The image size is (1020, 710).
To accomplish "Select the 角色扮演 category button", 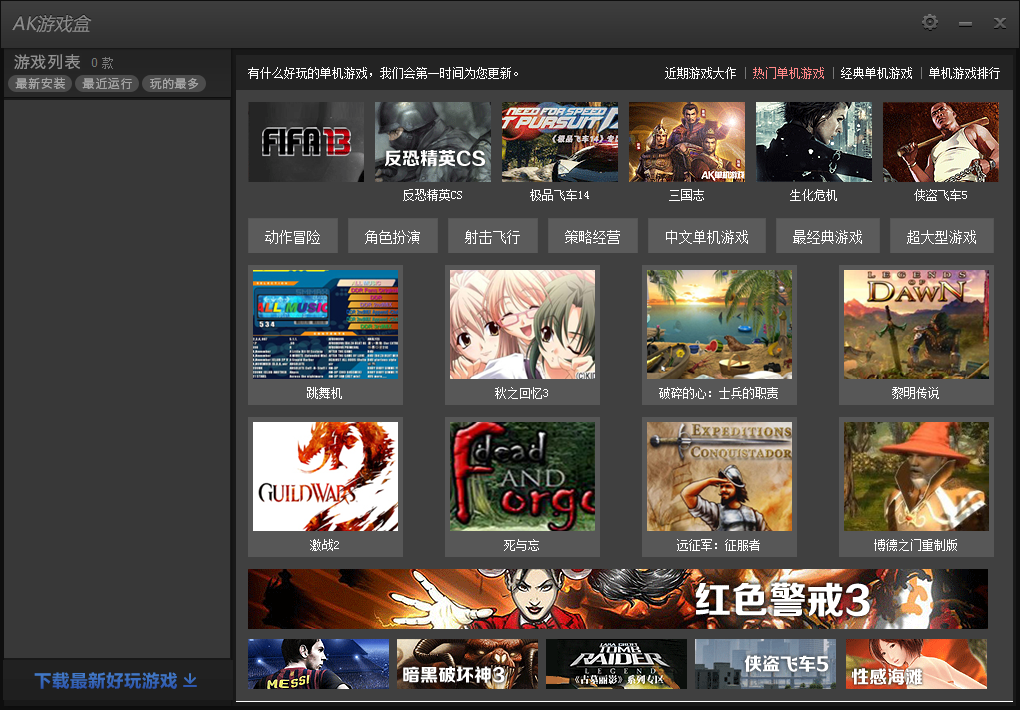I will (x=392, y=237).
